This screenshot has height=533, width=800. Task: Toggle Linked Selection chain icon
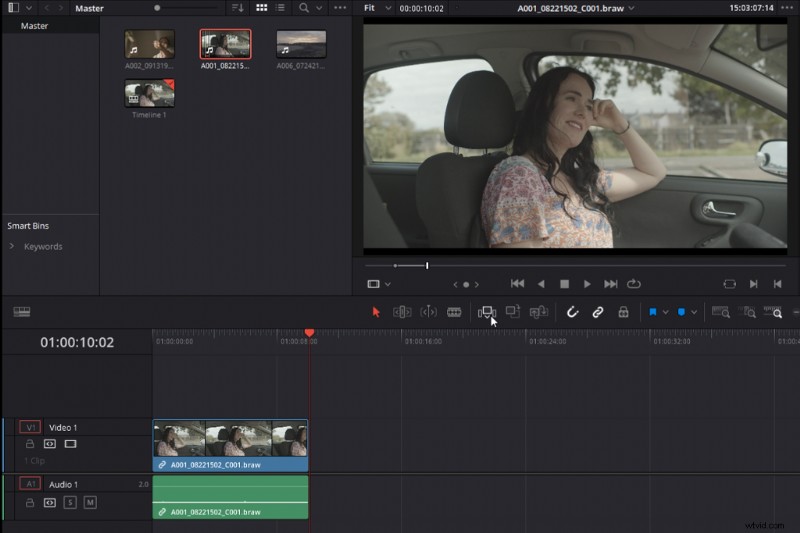[x=597, y=312]
